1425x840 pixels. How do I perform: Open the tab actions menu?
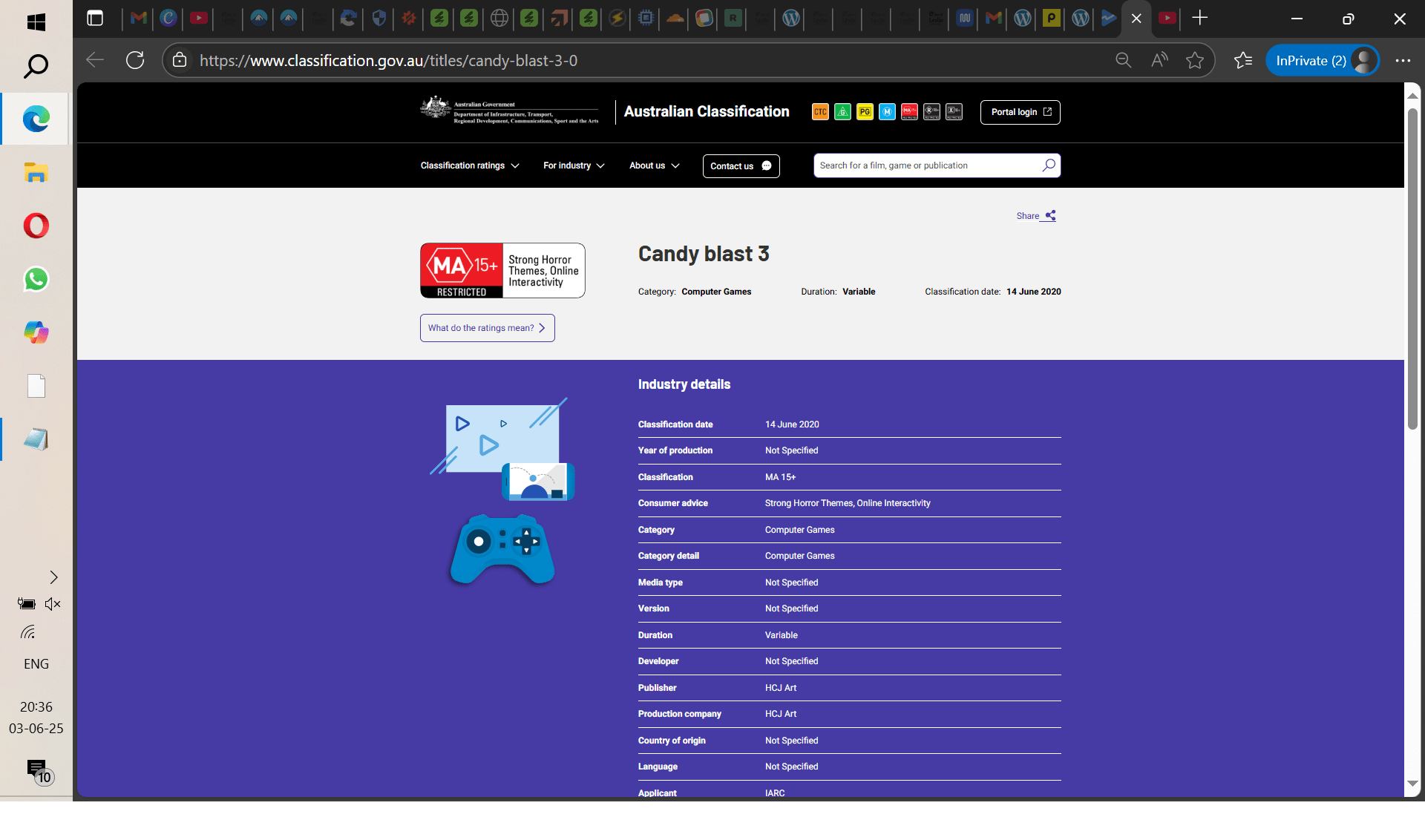click(x=95, y=19)
